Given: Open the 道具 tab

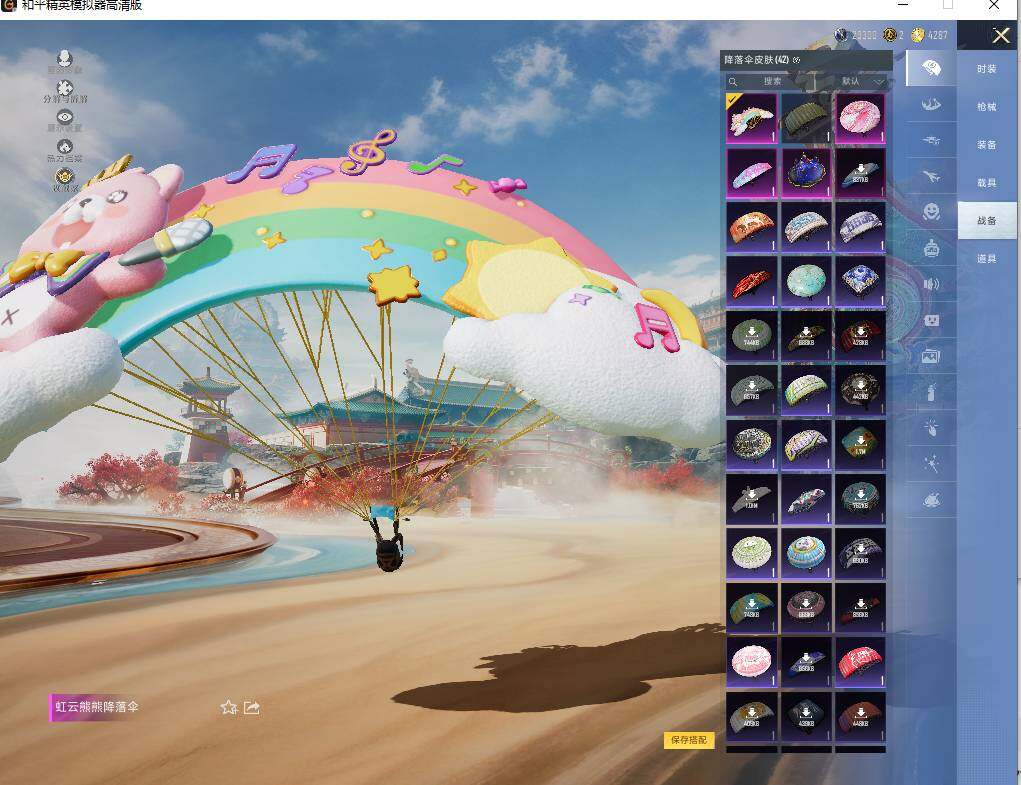Looking at the screenshot, I should 986,258.
